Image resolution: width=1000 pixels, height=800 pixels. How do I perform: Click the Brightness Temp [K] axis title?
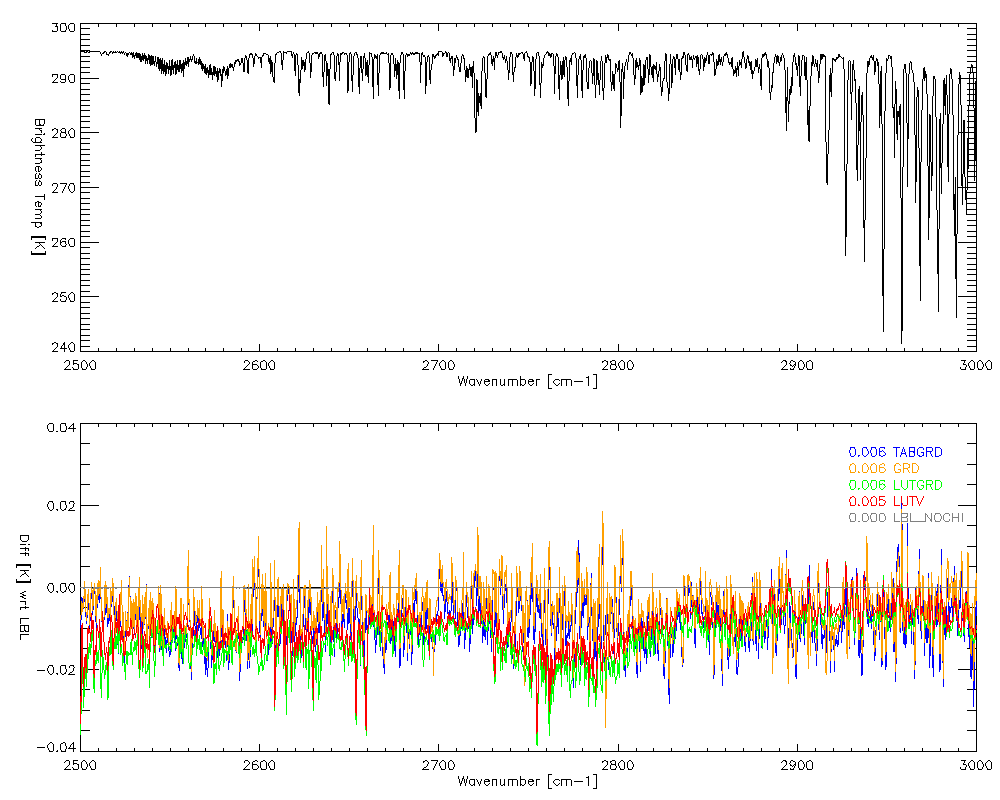[x=38, y=186]
